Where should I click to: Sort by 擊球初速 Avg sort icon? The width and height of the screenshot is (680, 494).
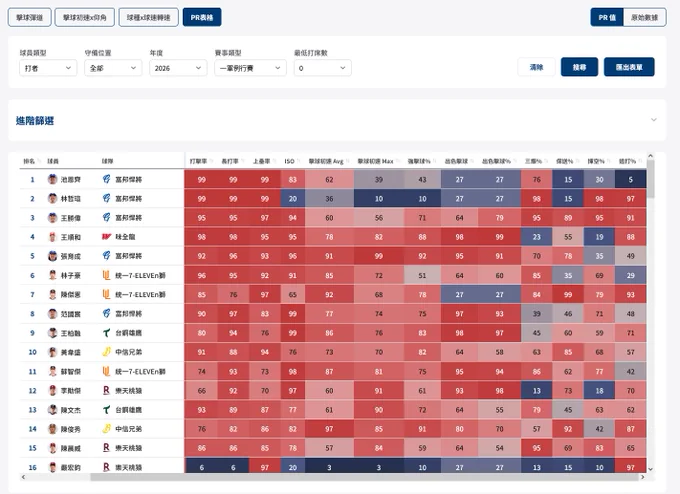tap(347, 161)
